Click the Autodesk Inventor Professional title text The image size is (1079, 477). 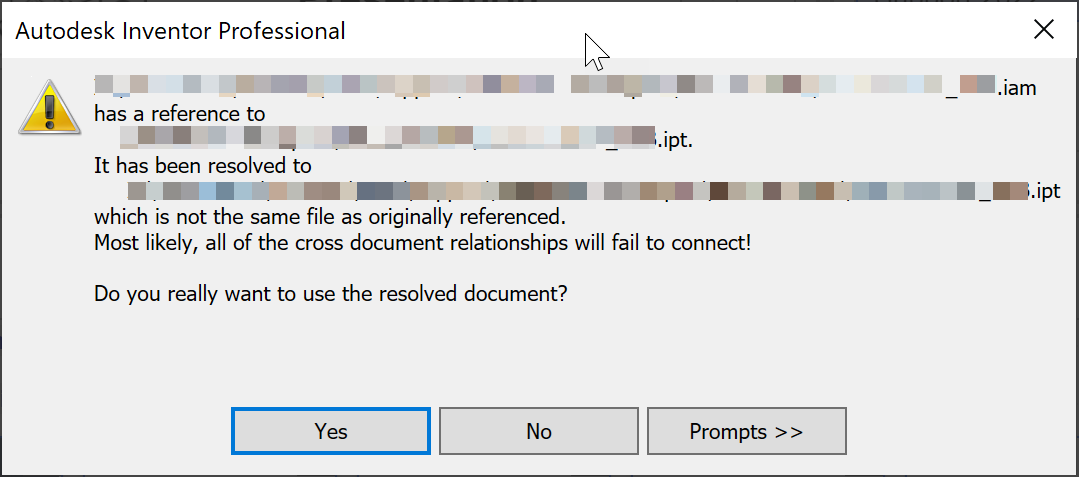tap(181, 31)
